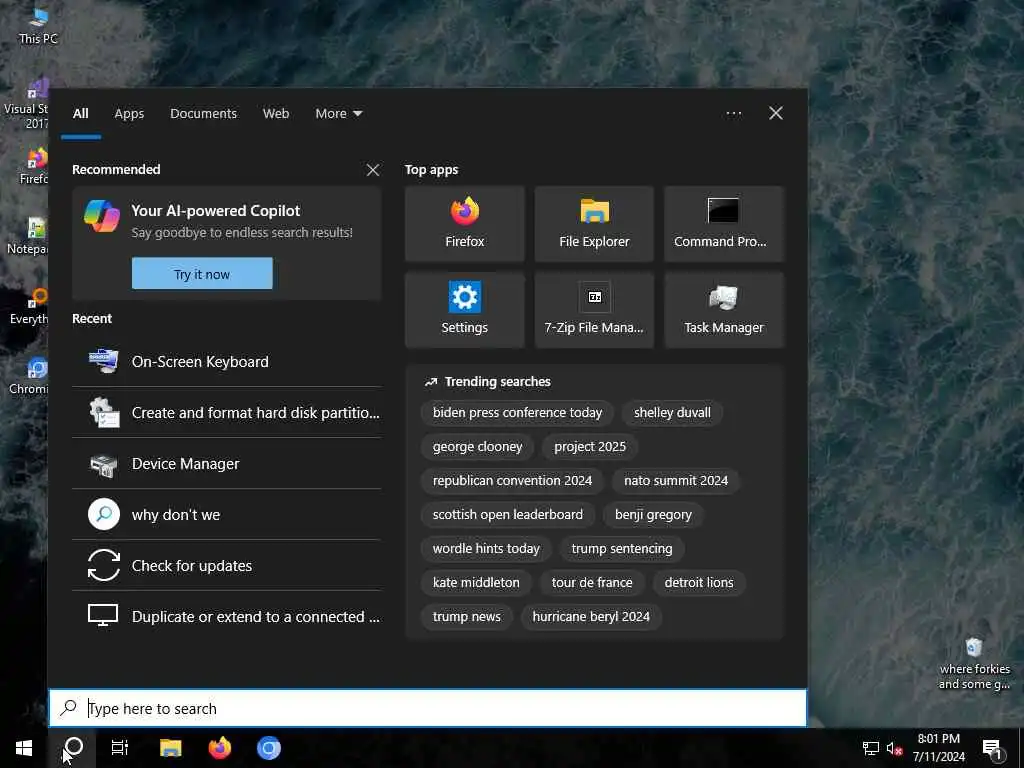Image resolution: width=1024 pixels, height=768 pixels.
Task: Click the taskbar search icon
Action: (x=73, y=748)
